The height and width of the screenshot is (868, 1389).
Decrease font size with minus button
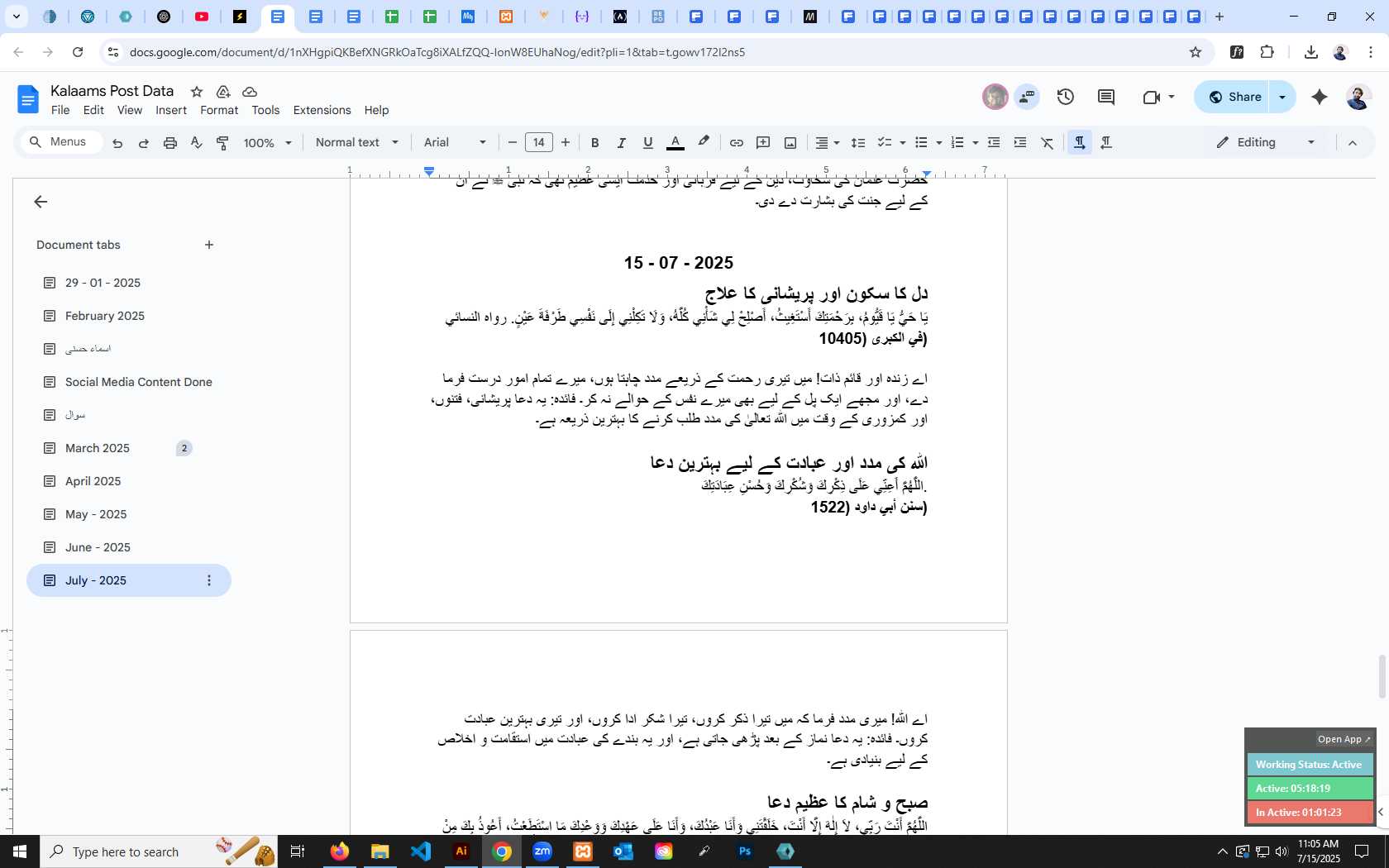(x=513, y=143)
